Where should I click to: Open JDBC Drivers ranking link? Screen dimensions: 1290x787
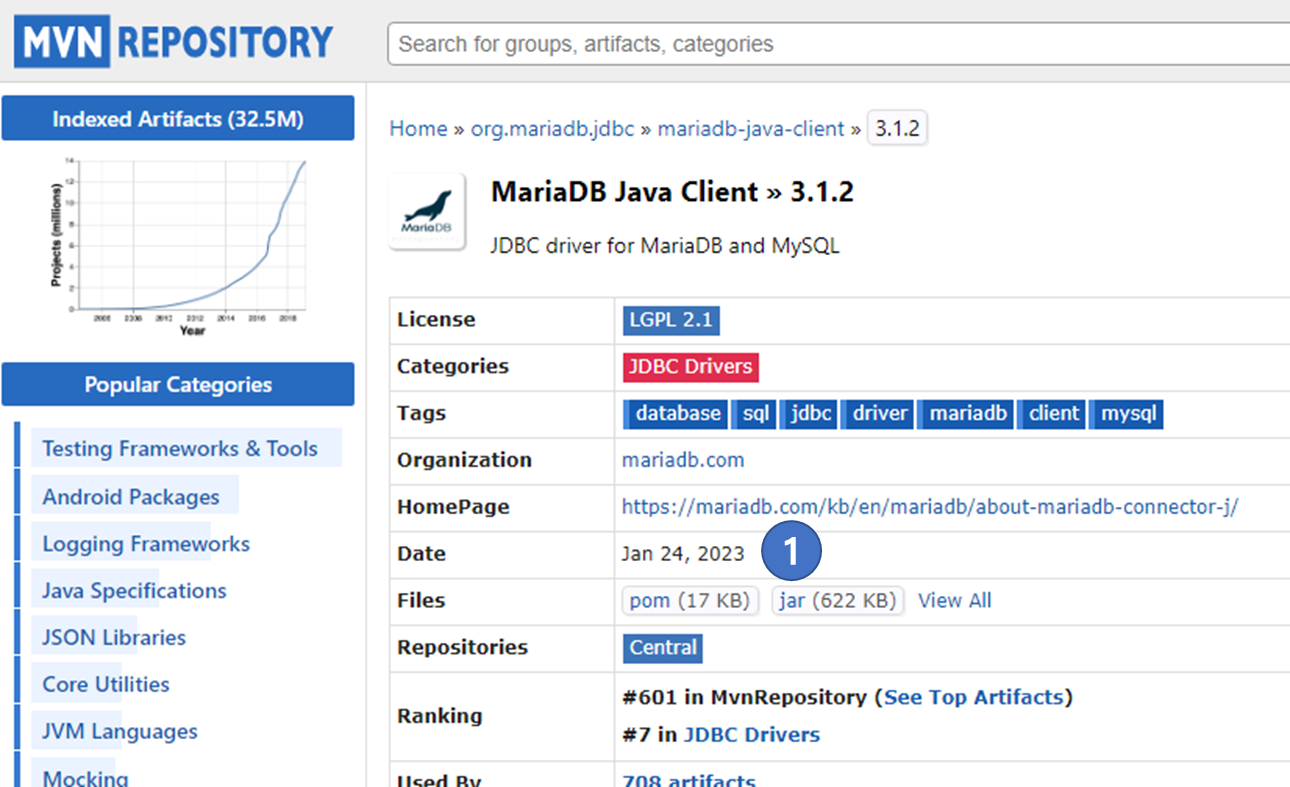click(752, 735)
